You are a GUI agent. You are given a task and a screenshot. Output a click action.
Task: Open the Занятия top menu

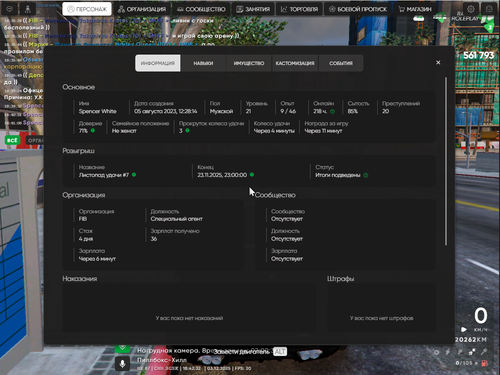click(x=253, y=9)
